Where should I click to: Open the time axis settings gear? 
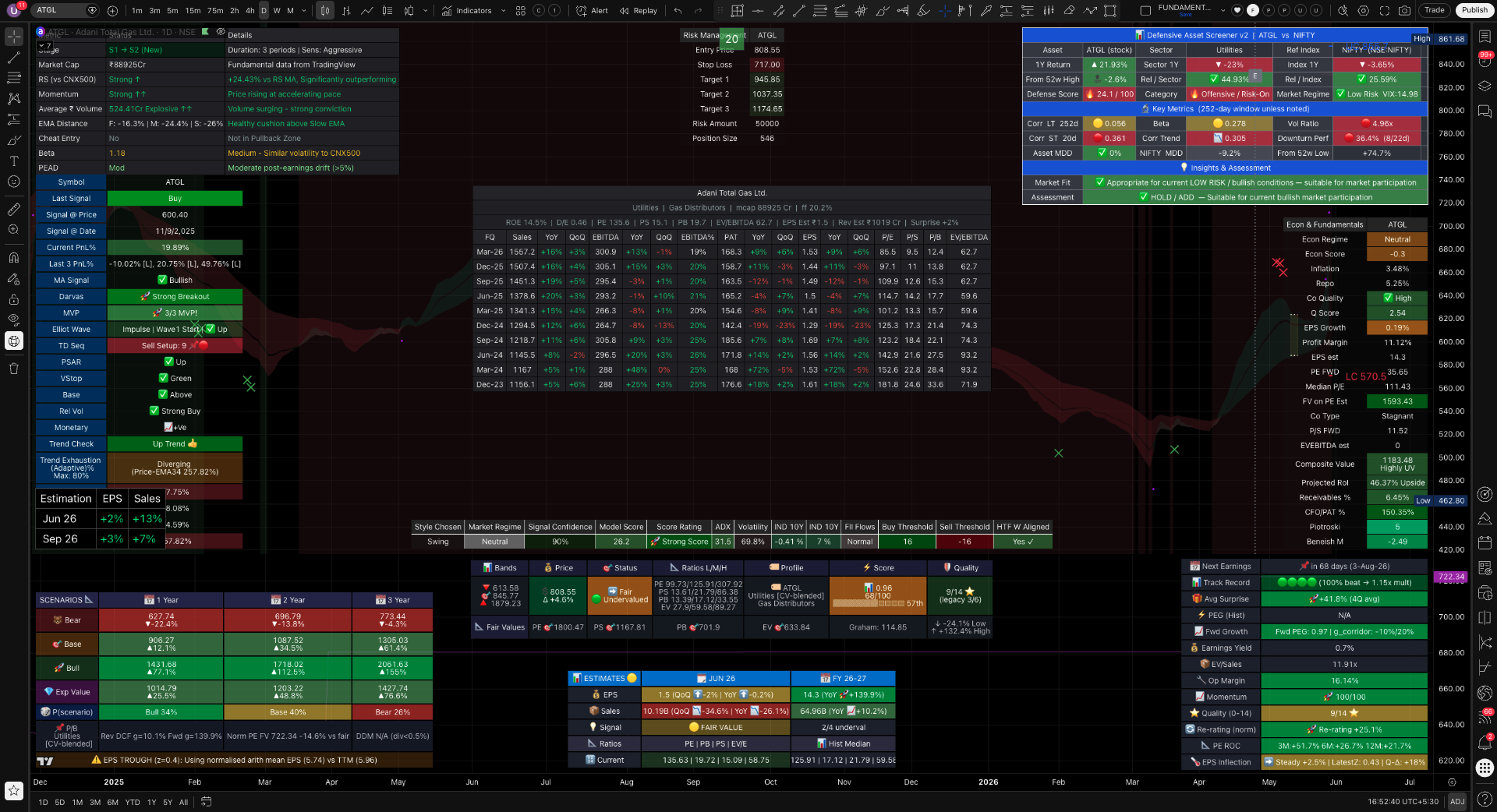coord(1452,782)
